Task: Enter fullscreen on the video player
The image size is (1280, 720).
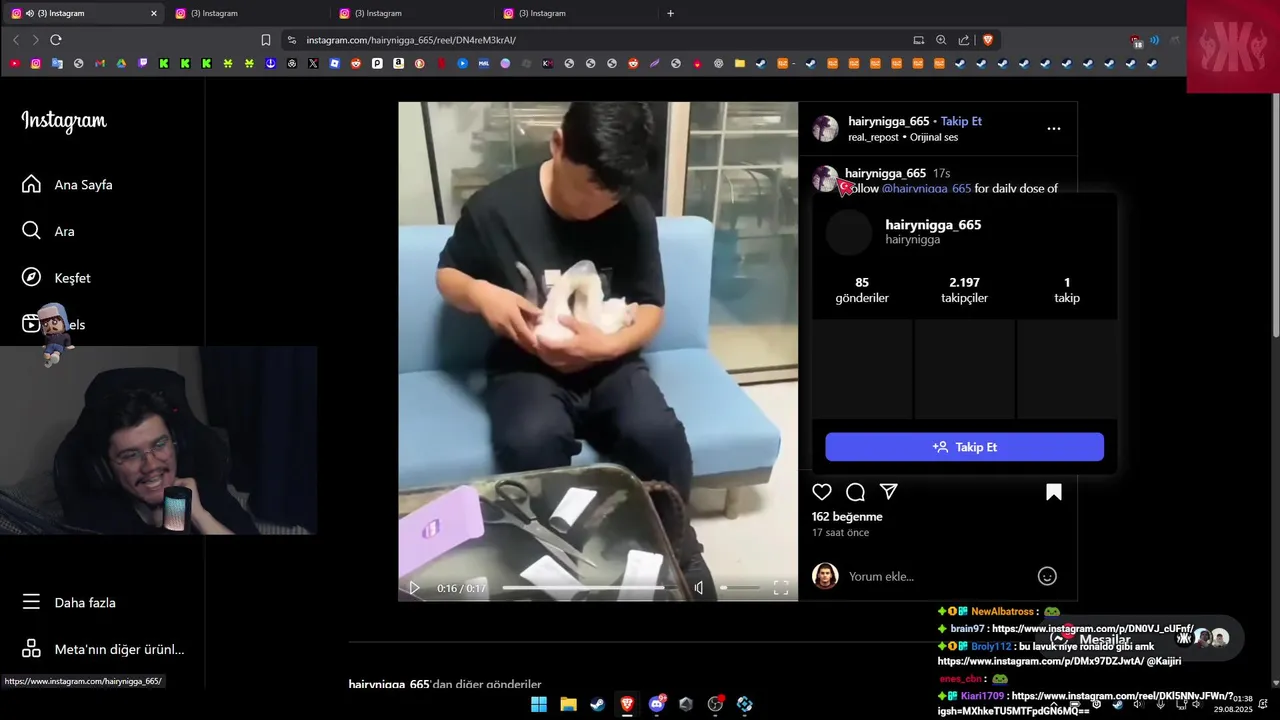Action: (x=781, y=588)
